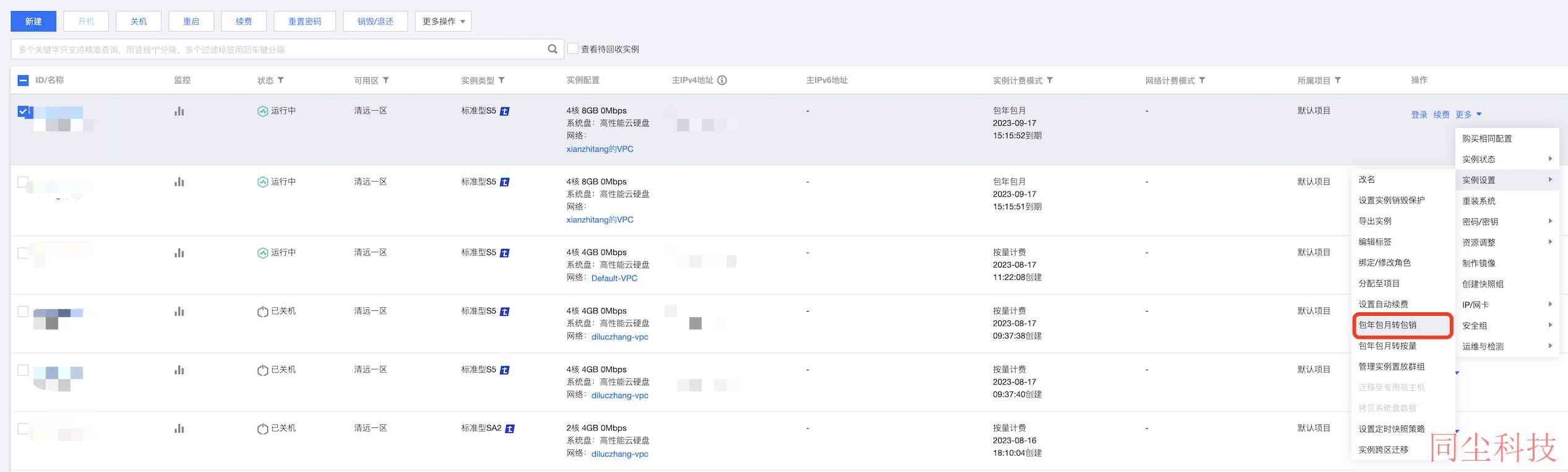The image size is (1568, 472).
Task: Click the 新建 button
Action: coord(33,21)
